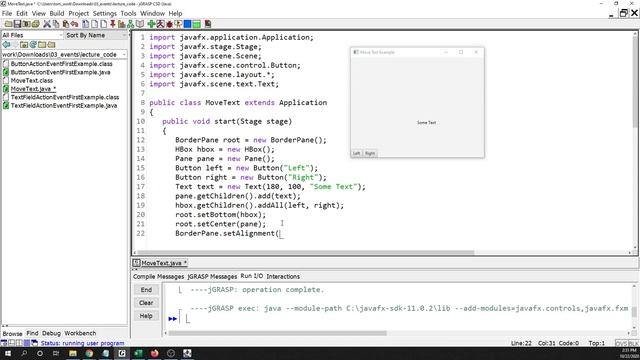
Task: Switch to the Workbench tab
Action: pos(80,333)
